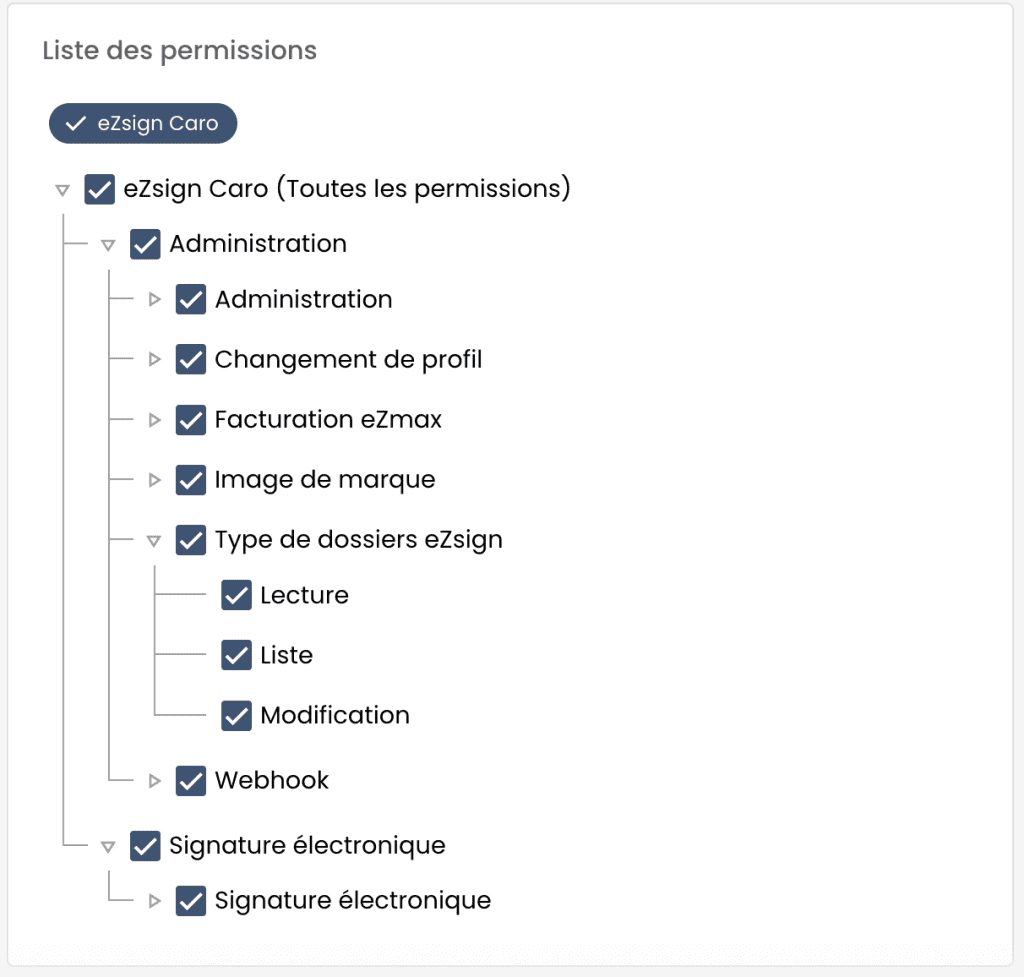
Task: Uncheck eZsign Caro (Toutes les permissions)
Action: 99,189
